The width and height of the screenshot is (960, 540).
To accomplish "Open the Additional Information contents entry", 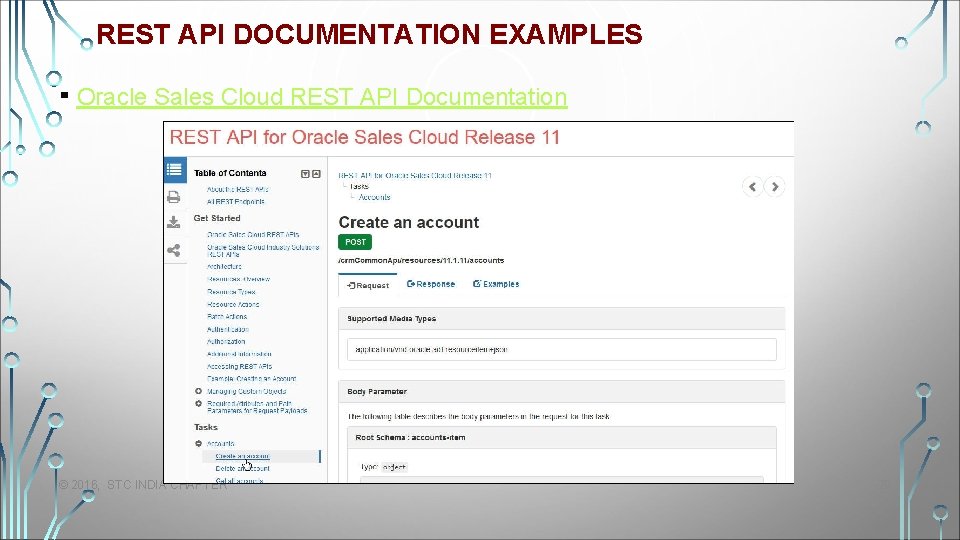I will point(239,354).
